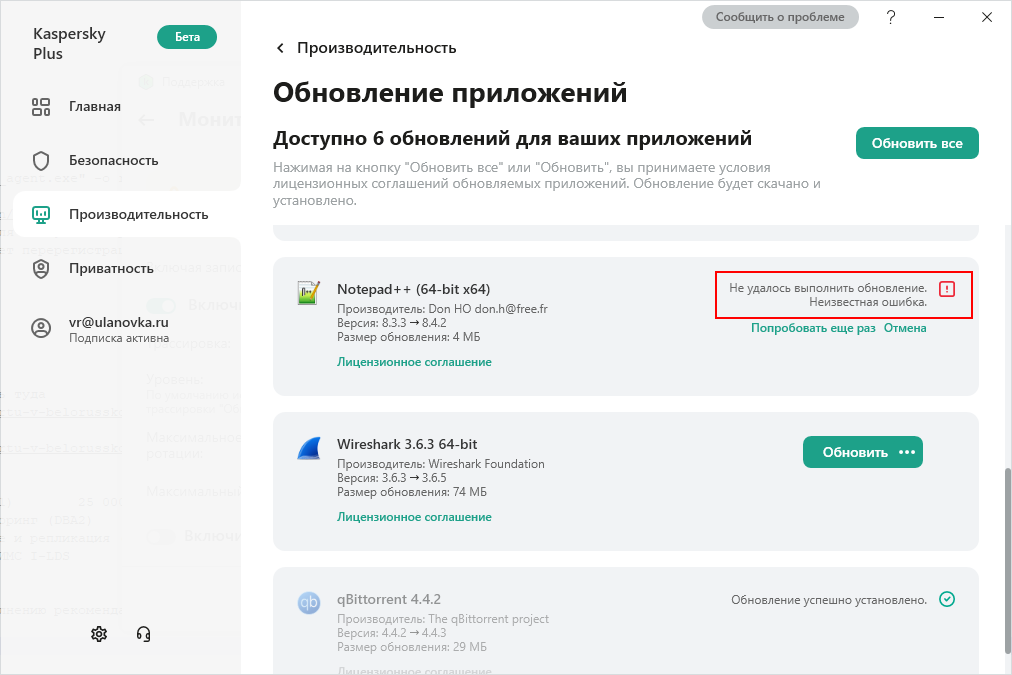Click the Notepad++ application icon
Image resolution: width=1012 pixels, height=675 pixels.
[309, 293]
